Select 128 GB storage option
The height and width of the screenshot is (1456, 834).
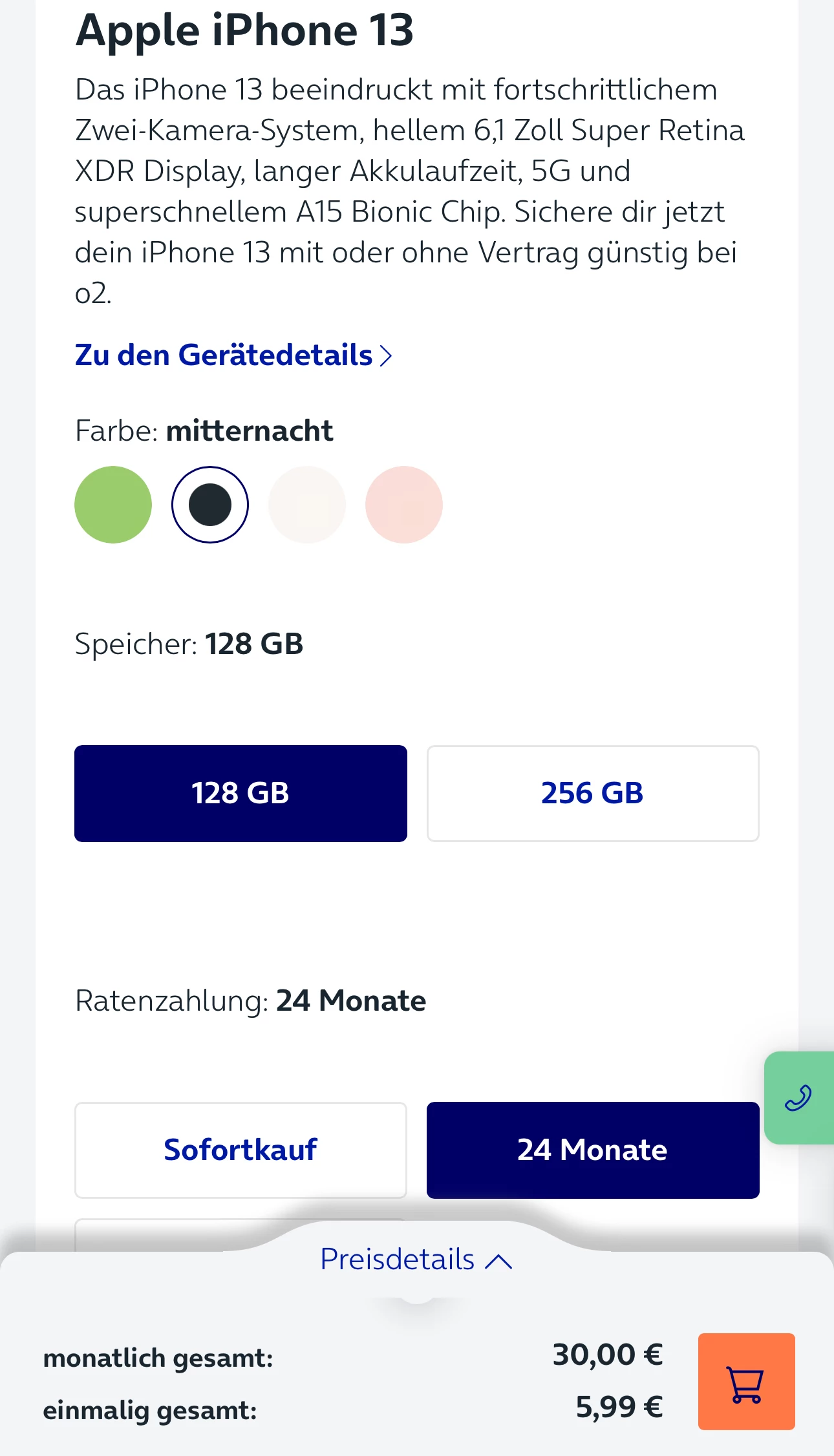pos(241,793)
